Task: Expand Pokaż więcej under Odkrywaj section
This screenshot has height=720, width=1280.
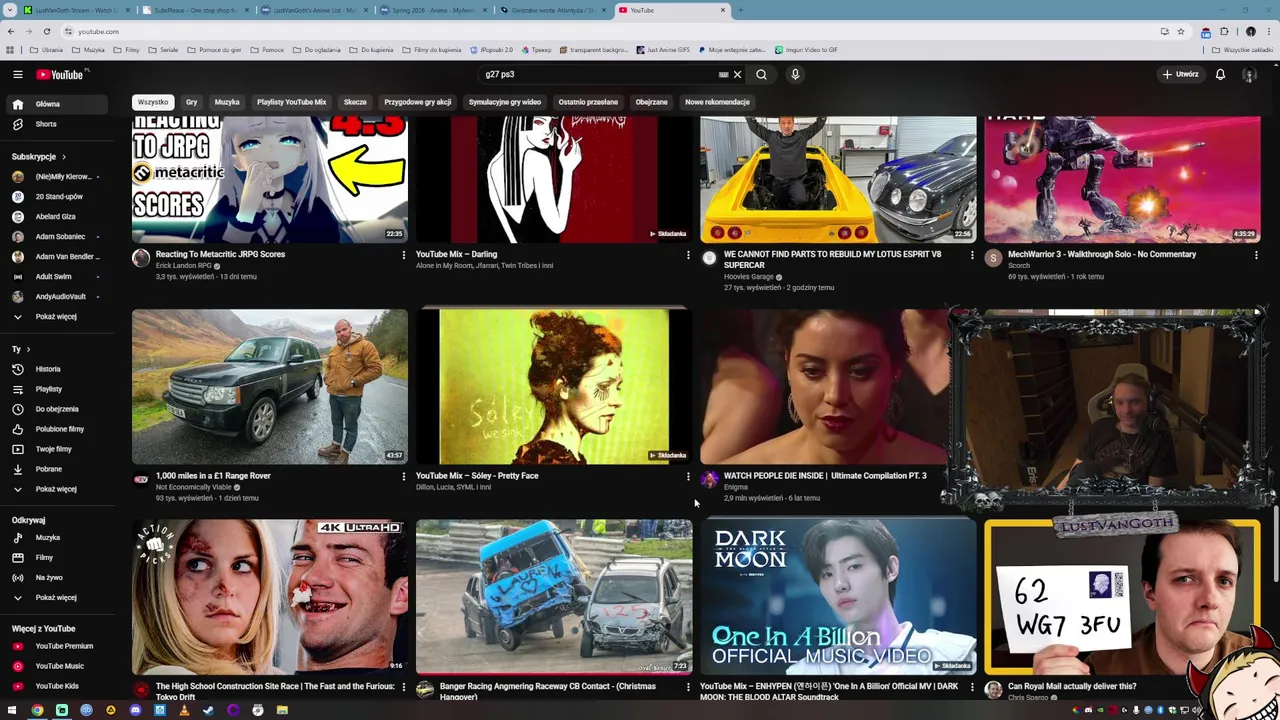Action: [x=58, y=597]
